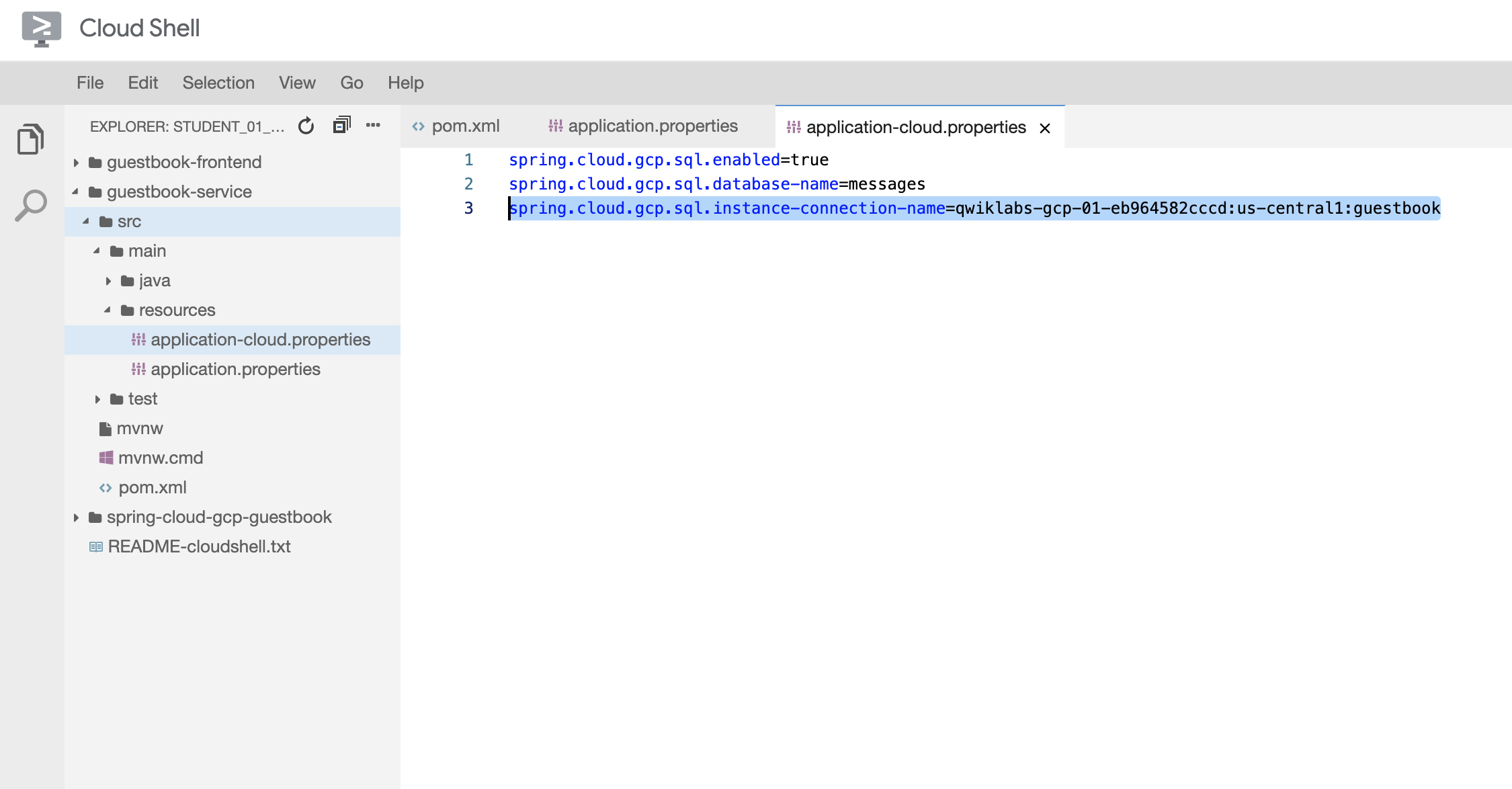Click the instance-connection-name key on line 3
This screenshot has height=789, width=1512.
[727, 208]
